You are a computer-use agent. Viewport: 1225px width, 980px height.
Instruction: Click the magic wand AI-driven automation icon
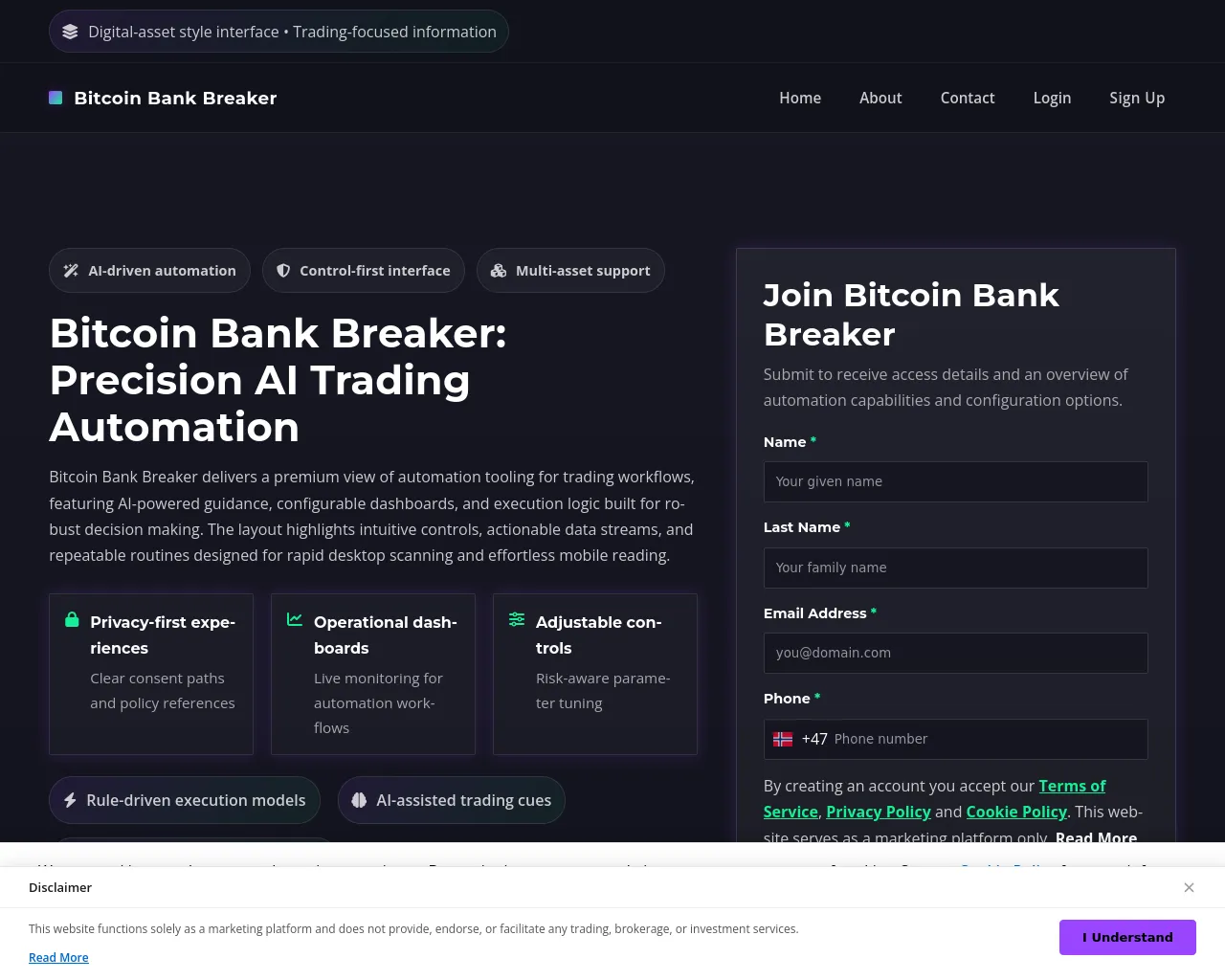(x=71, y=271)
